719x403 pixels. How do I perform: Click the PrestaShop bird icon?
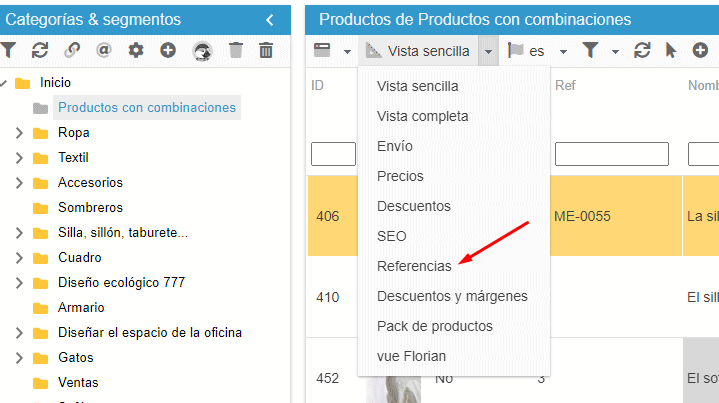202,51
